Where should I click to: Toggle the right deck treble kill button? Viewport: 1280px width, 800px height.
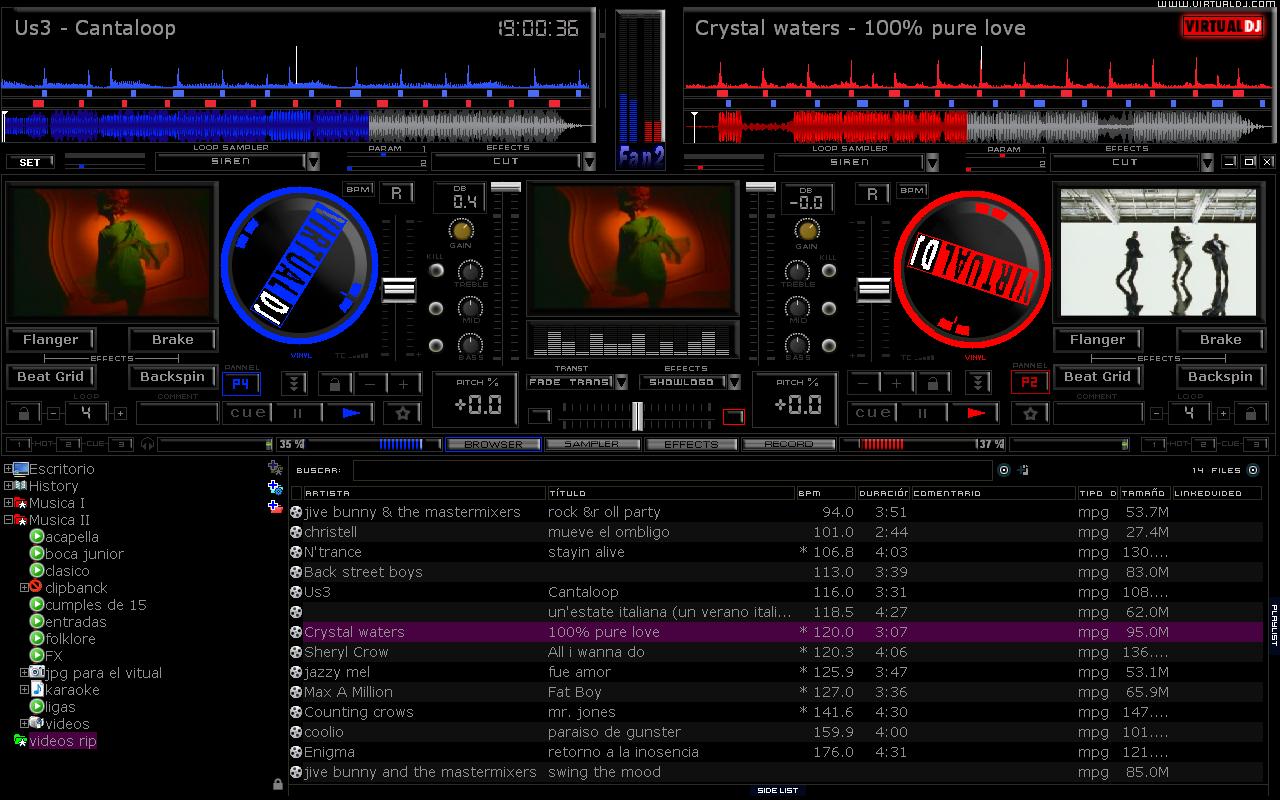[829, 271]
